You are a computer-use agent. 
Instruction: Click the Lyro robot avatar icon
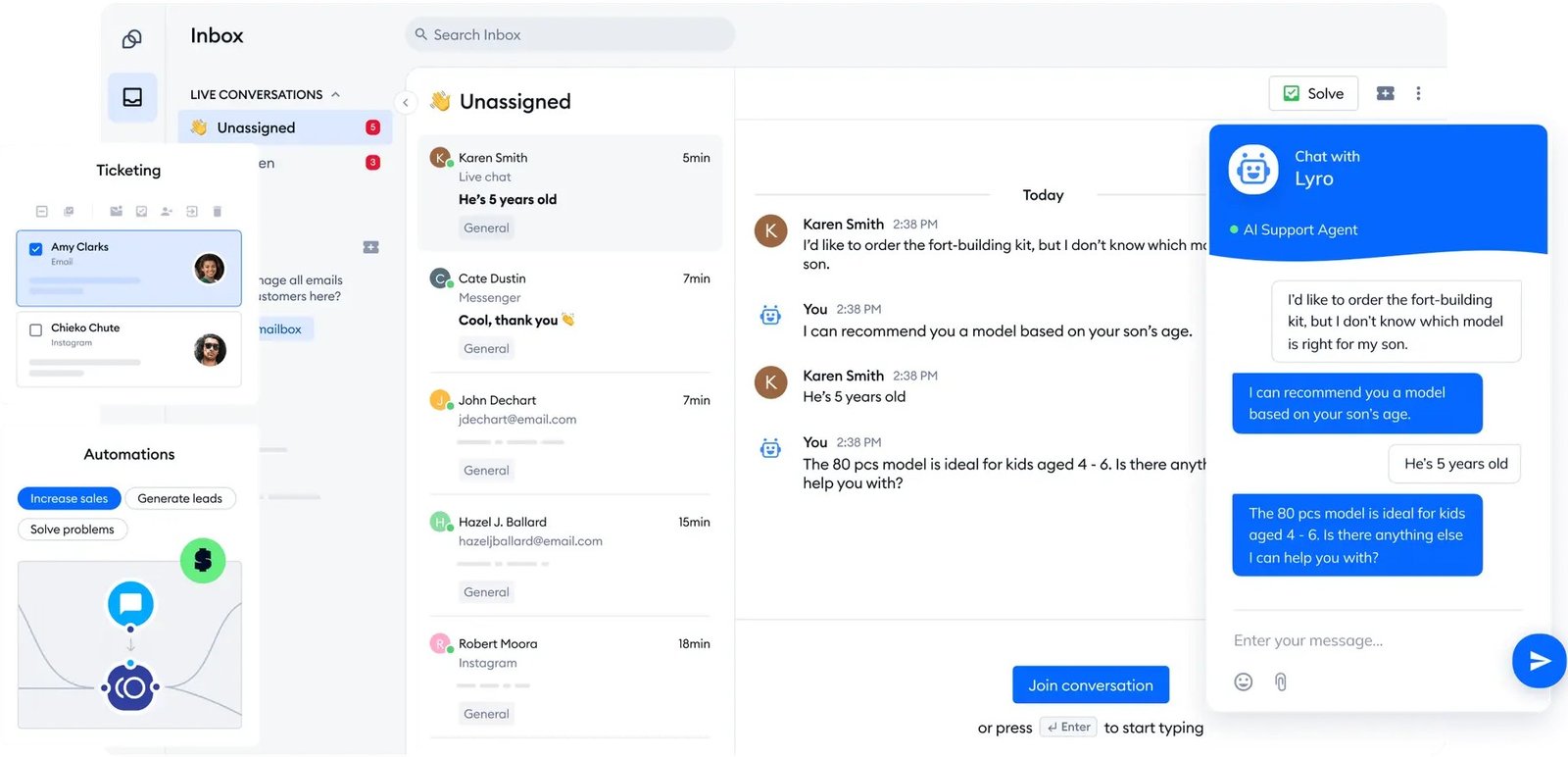(1252, 170)
